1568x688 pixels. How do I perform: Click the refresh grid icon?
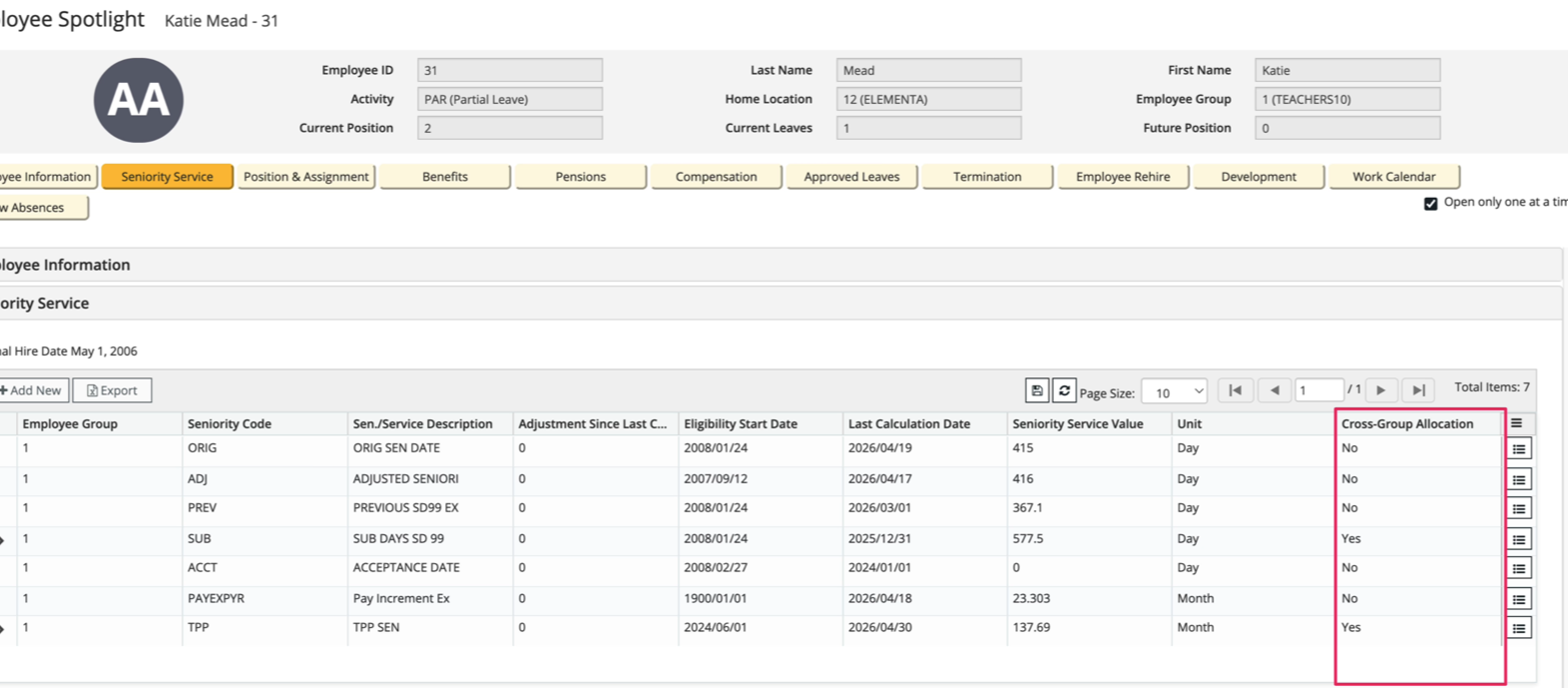1064,390
